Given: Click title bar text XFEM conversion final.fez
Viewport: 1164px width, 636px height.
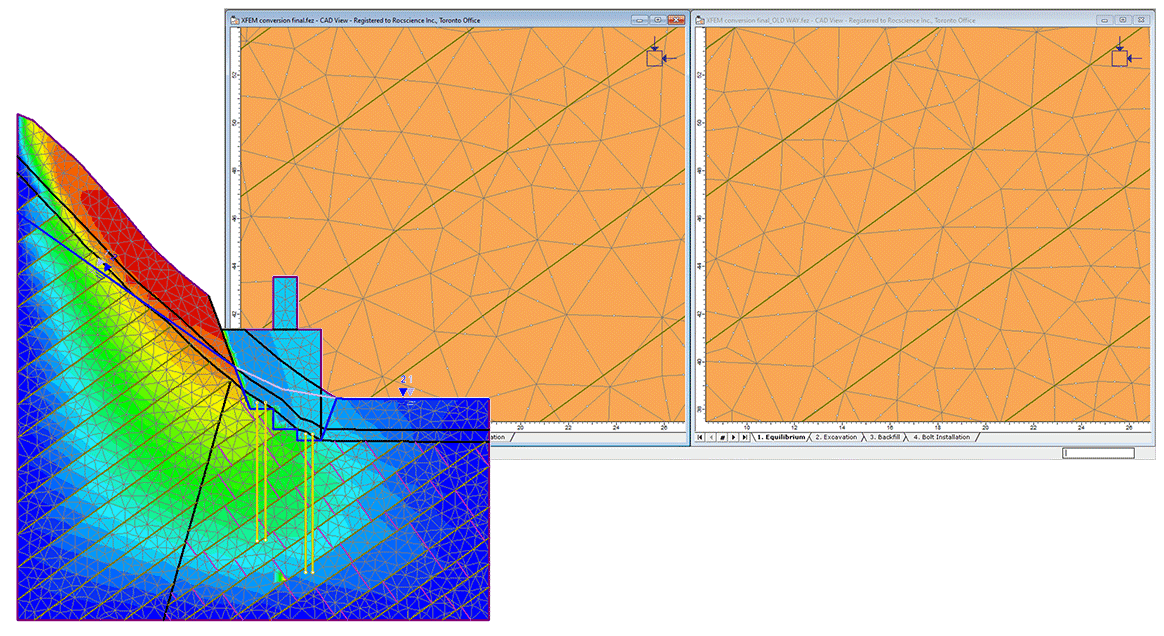Looking at the screenshot, I should pyautogui.click(x=279, y=20).
